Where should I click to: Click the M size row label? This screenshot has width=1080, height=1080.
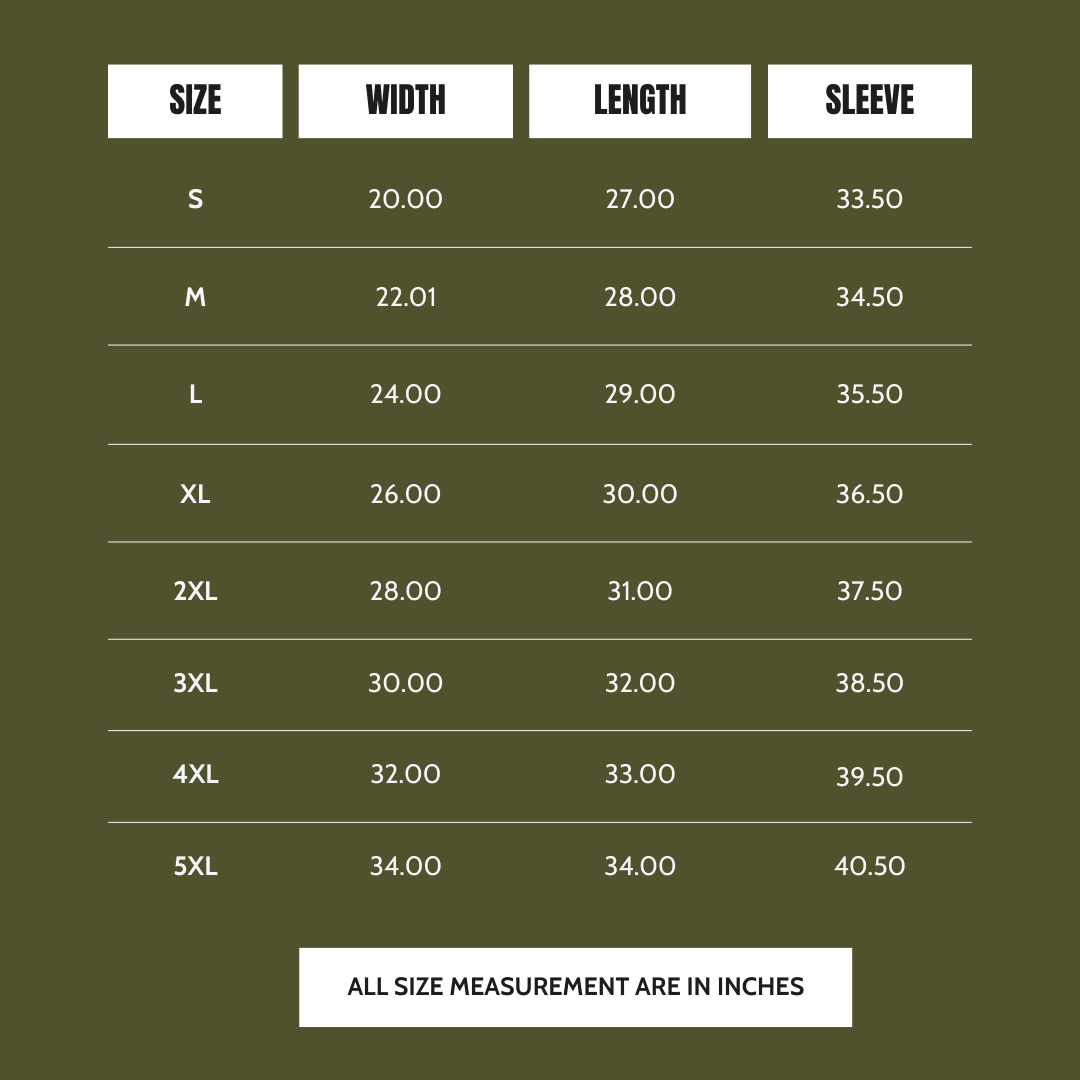195,297
